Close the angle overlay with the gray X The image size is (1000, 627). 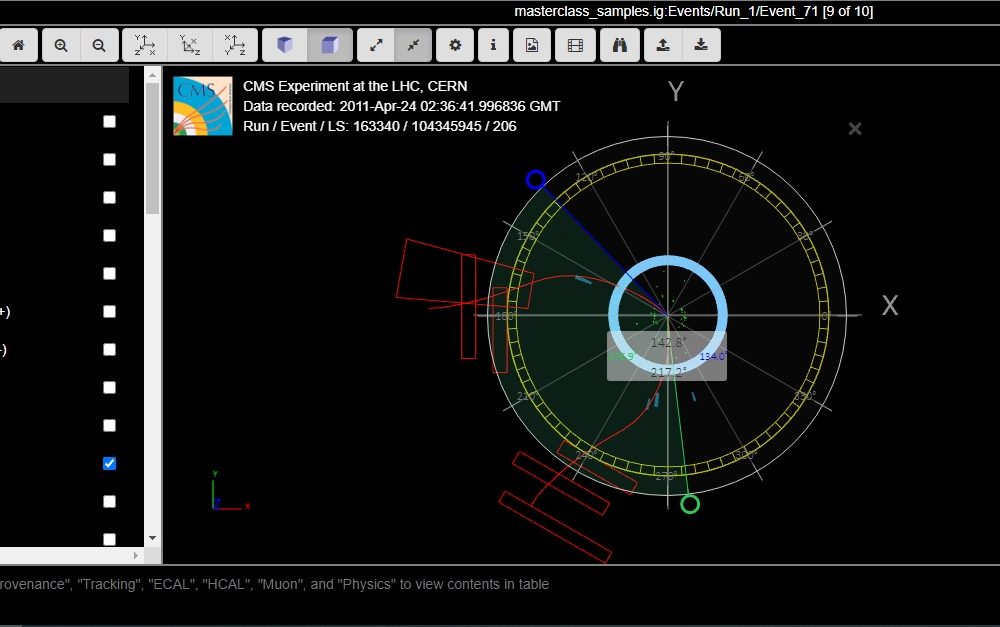point(855,129)
